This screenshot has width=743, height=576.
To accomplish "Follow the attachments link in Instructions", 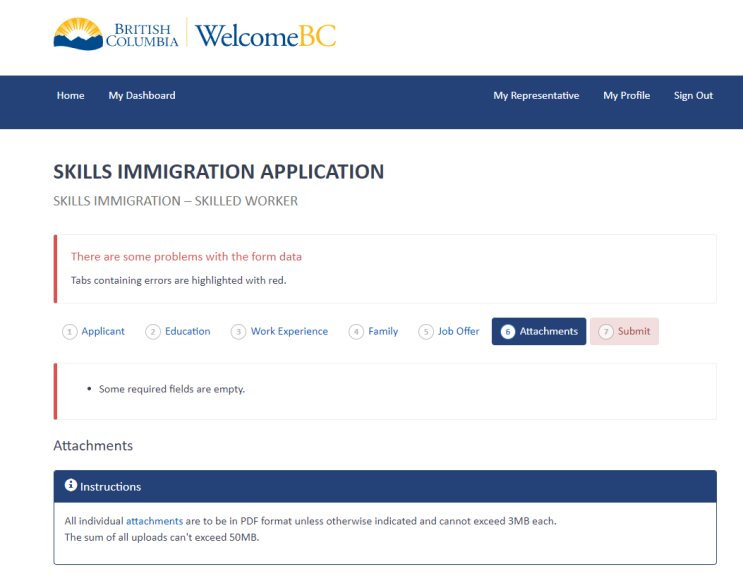I will [154, 521].
